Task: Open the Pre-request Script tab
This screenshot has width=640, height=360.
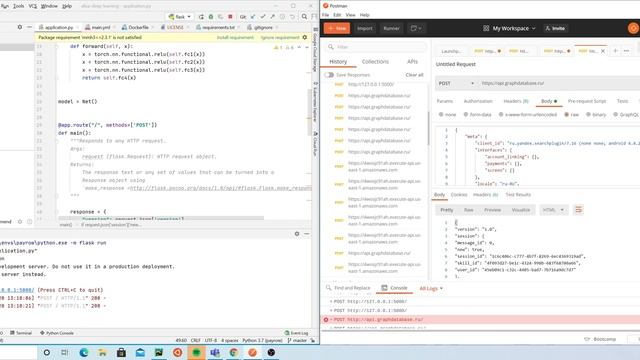Action: (587, 101)
